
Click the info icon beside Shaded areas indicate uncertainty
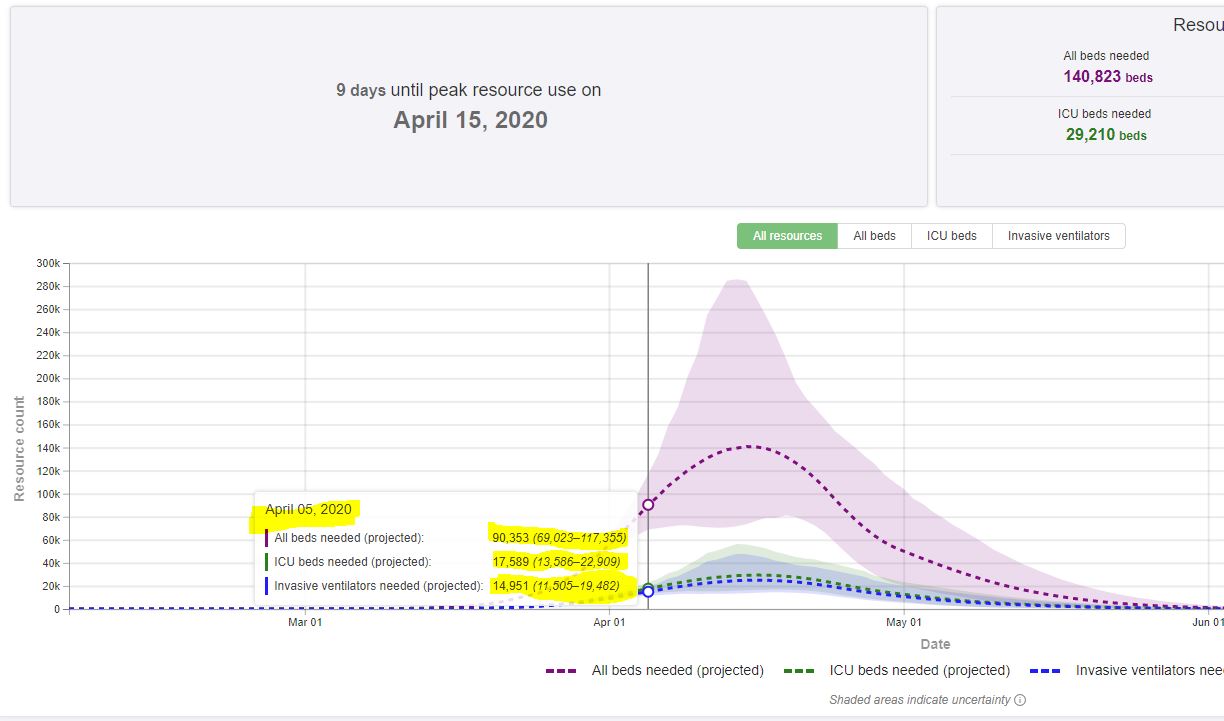1020,700
